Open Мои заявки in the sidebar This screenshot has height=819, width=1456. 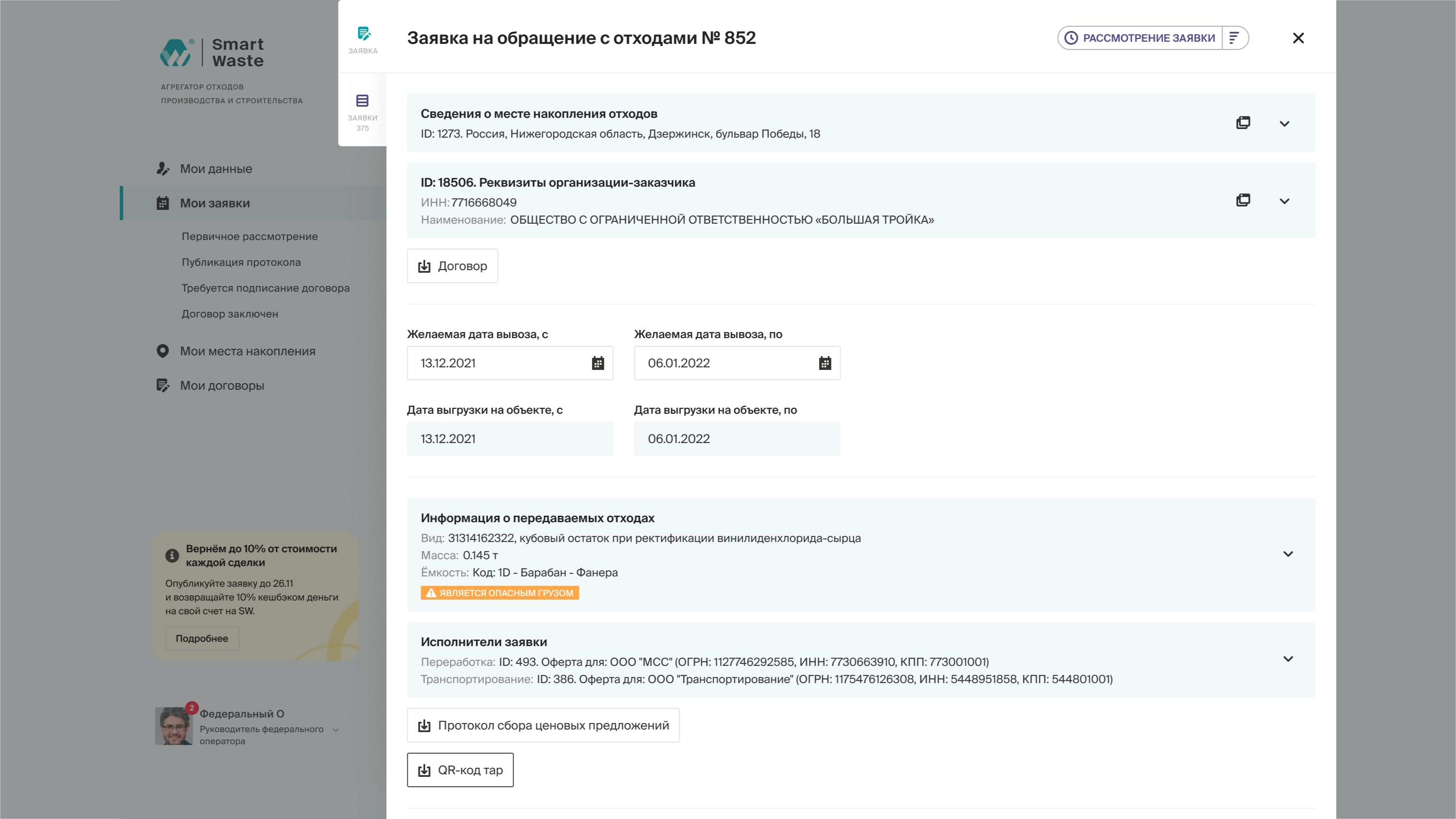[215, 203]
